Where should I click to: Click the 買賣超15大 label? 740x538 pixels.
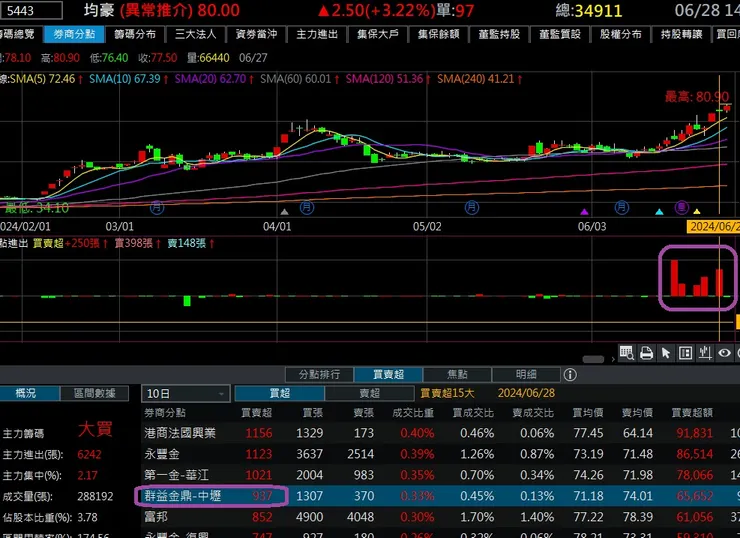(x=447, y=393)
